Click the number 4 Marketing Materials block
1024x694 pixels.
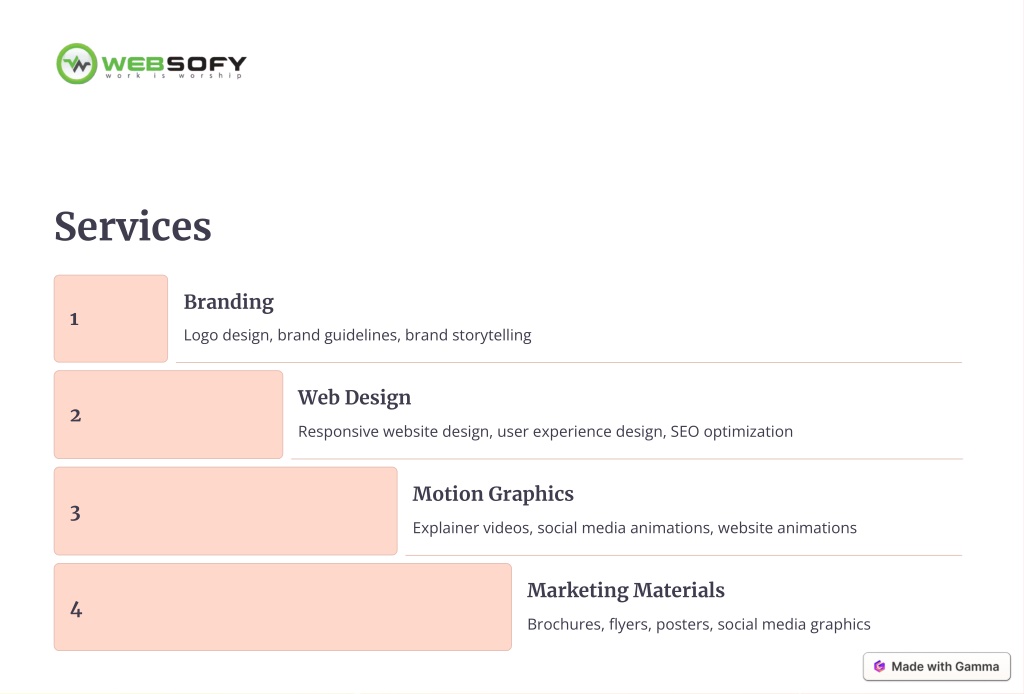pyautogui.click(x=283, y=607)
